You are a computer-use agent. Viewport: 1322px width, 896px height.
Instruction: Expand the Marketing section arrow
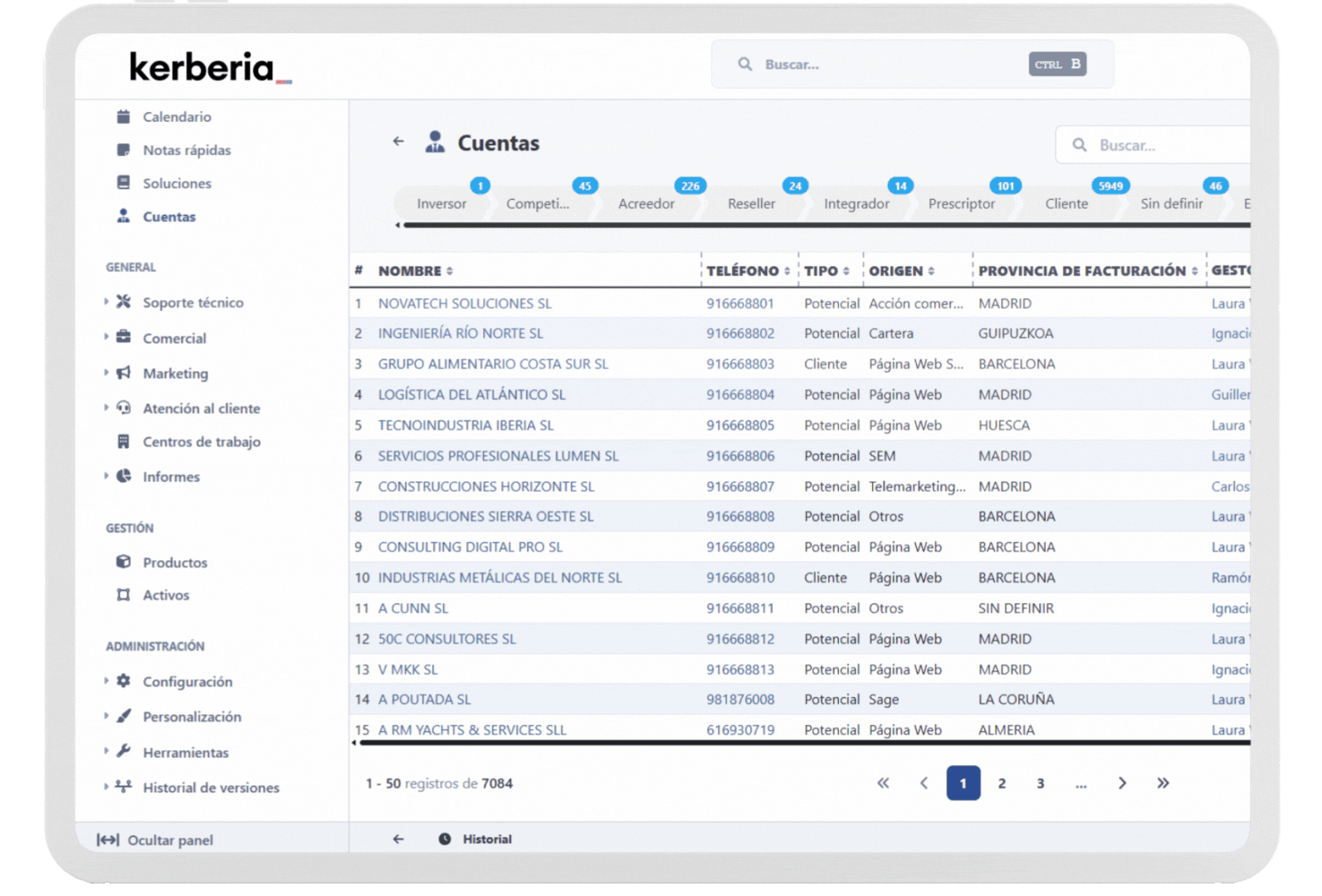point(106,373)
